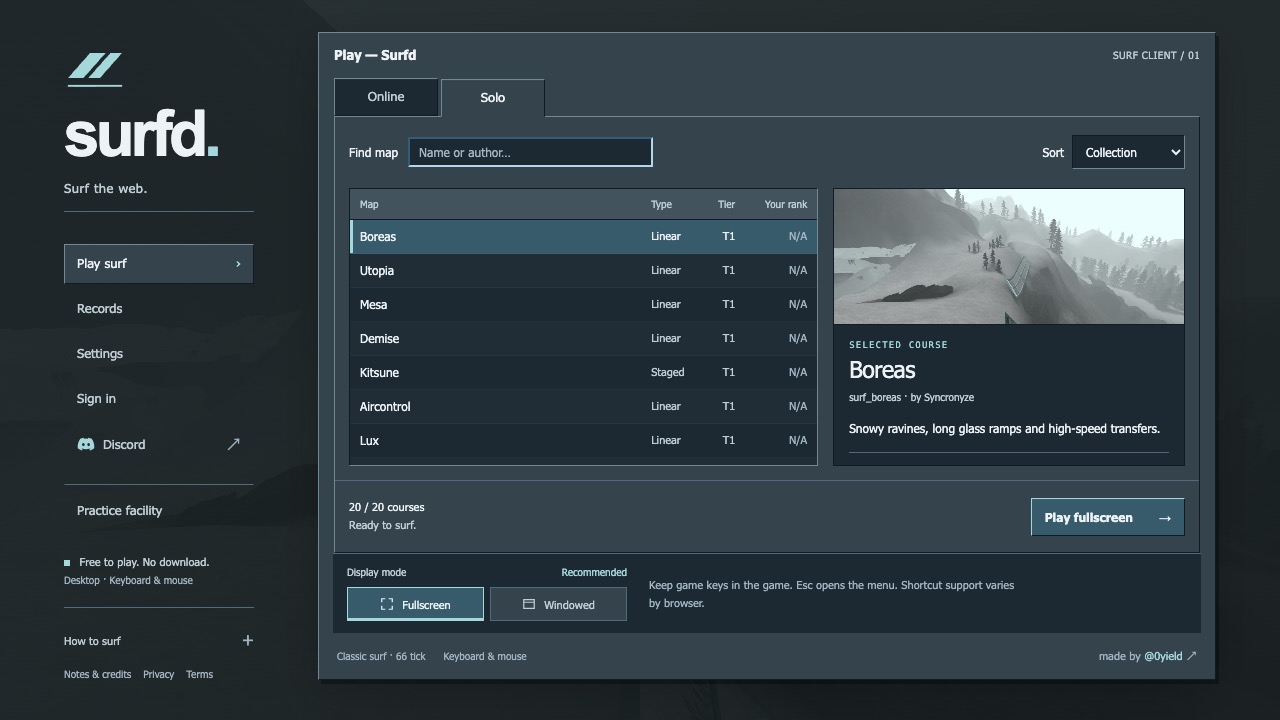This screenshot has width=1280, height=720.
Task: Switch to the Solo tab
Action: tap(492, 98)
